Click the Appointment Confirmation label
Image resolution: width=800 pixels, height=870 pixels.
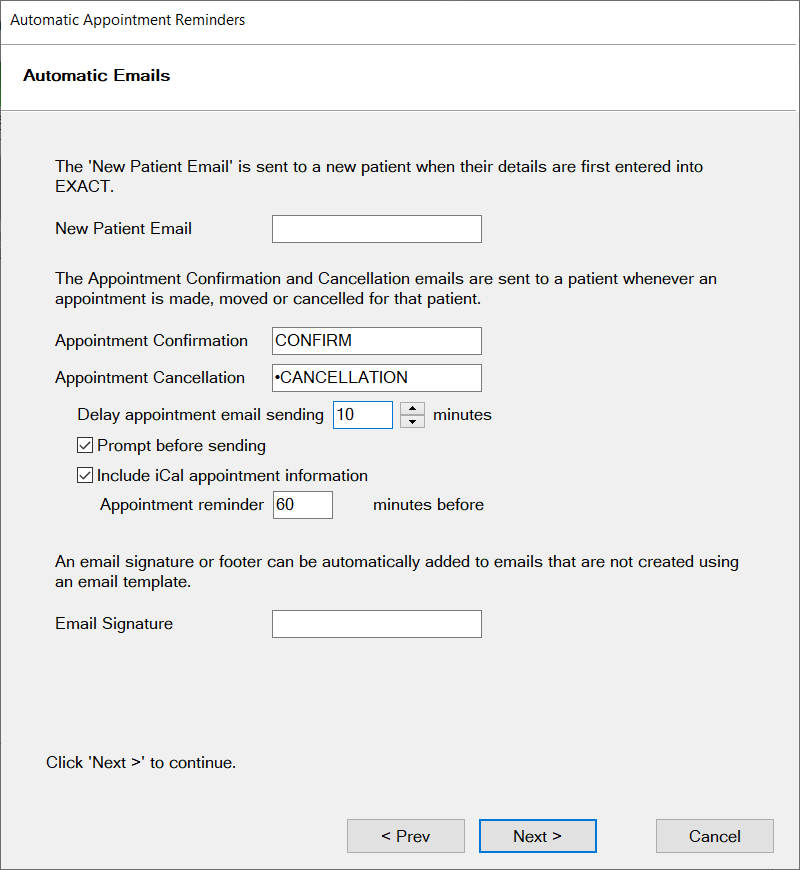[x=151, y=341]
